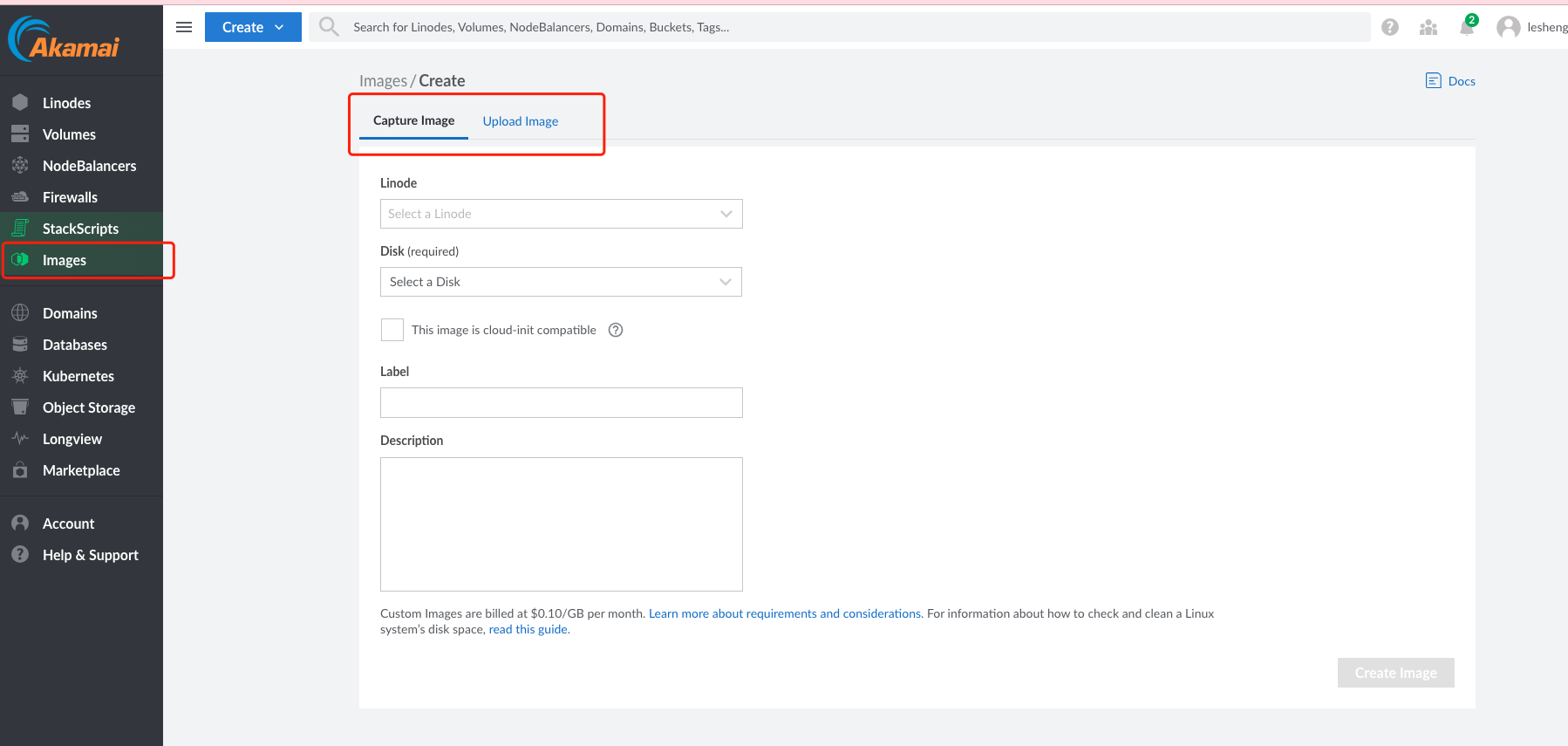Click the Kubernetes sidebar icon
Image resolution: width=1568 pixels, height=746 pixels.
click(x=20, y=376)
